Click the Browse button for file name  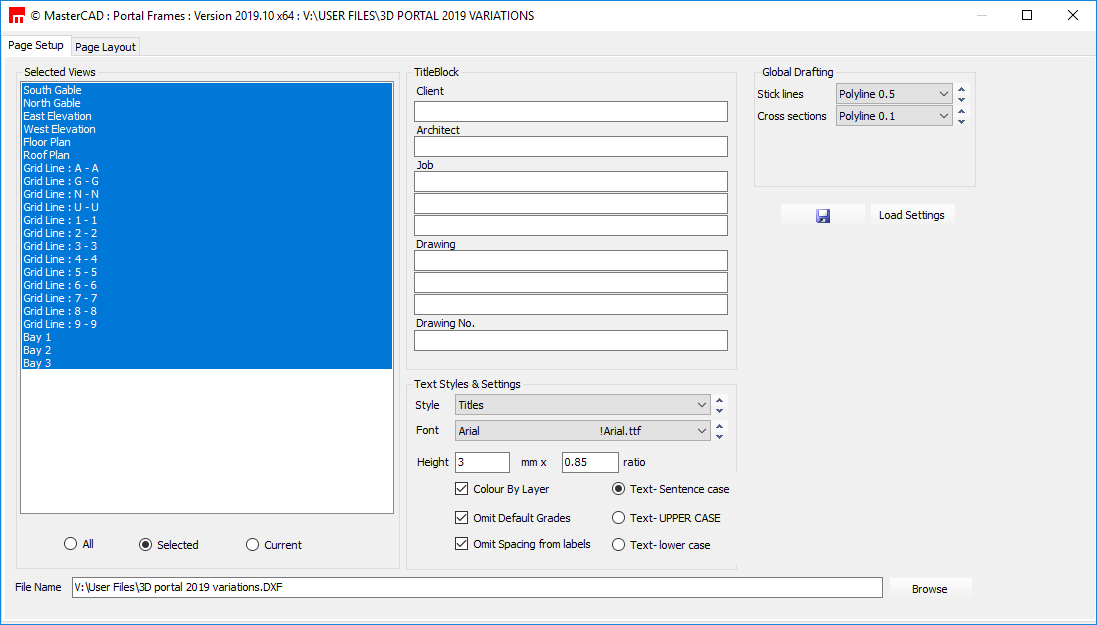coord(929,589)
